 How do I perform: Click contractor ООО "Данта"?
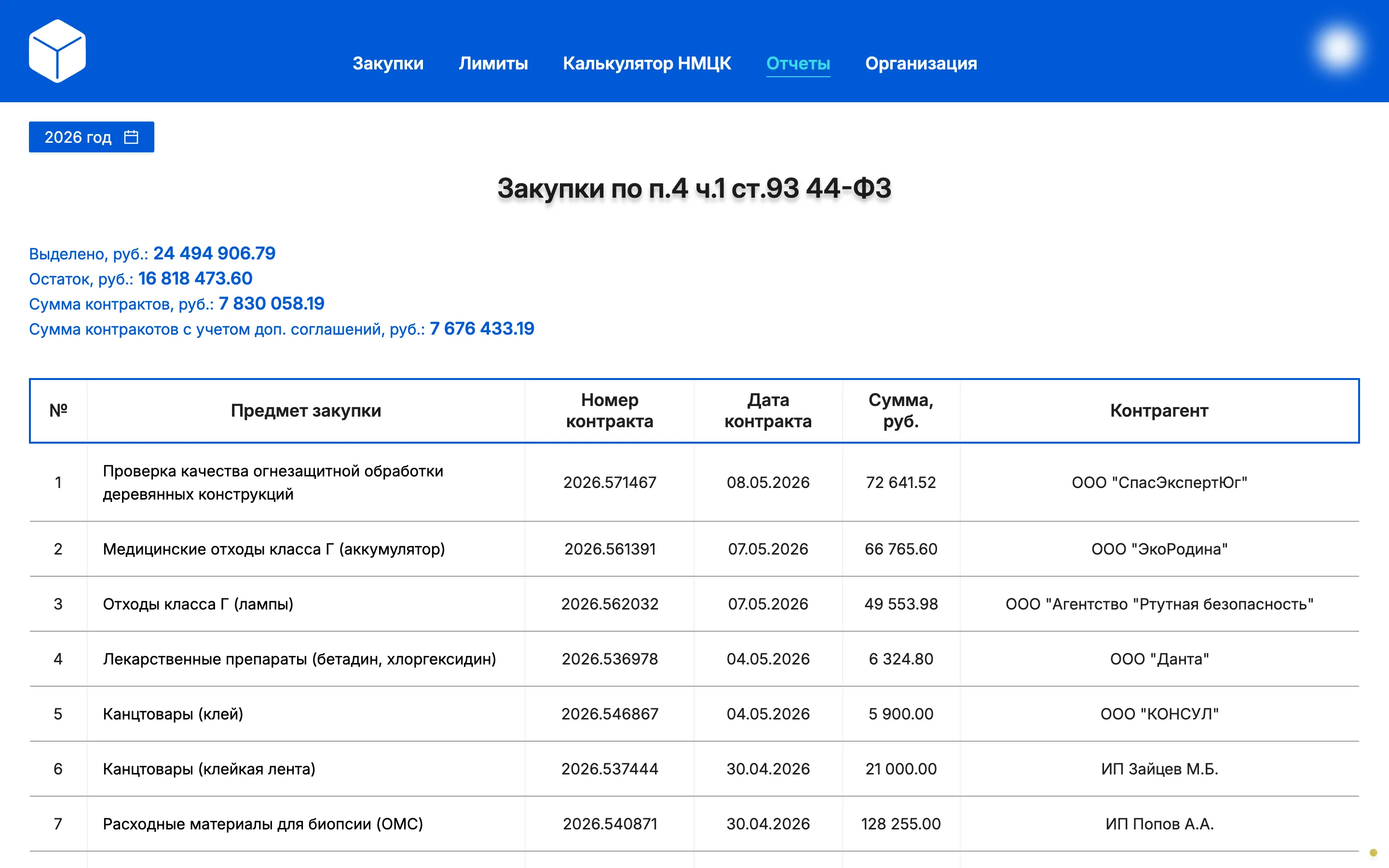[1159, 659]
